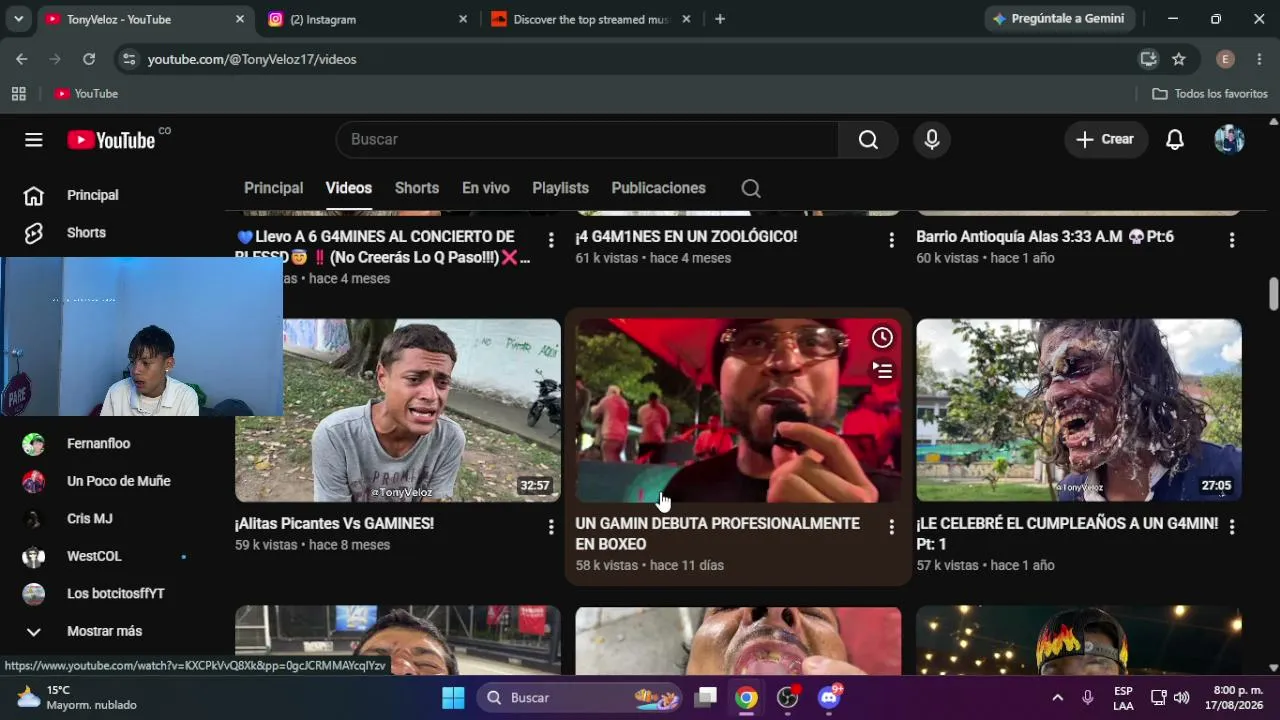
Task: Open the Publicaciones tab
Action: (658, 188)
